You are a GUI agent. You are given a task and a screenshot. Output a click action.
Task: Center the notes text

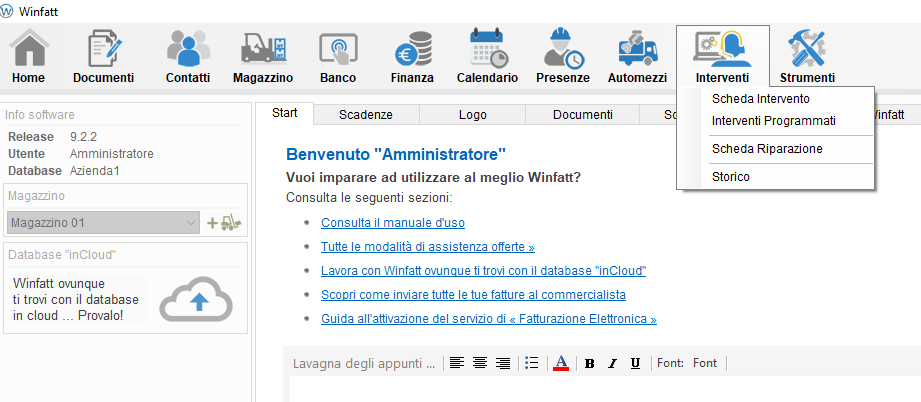click(480, 363)
